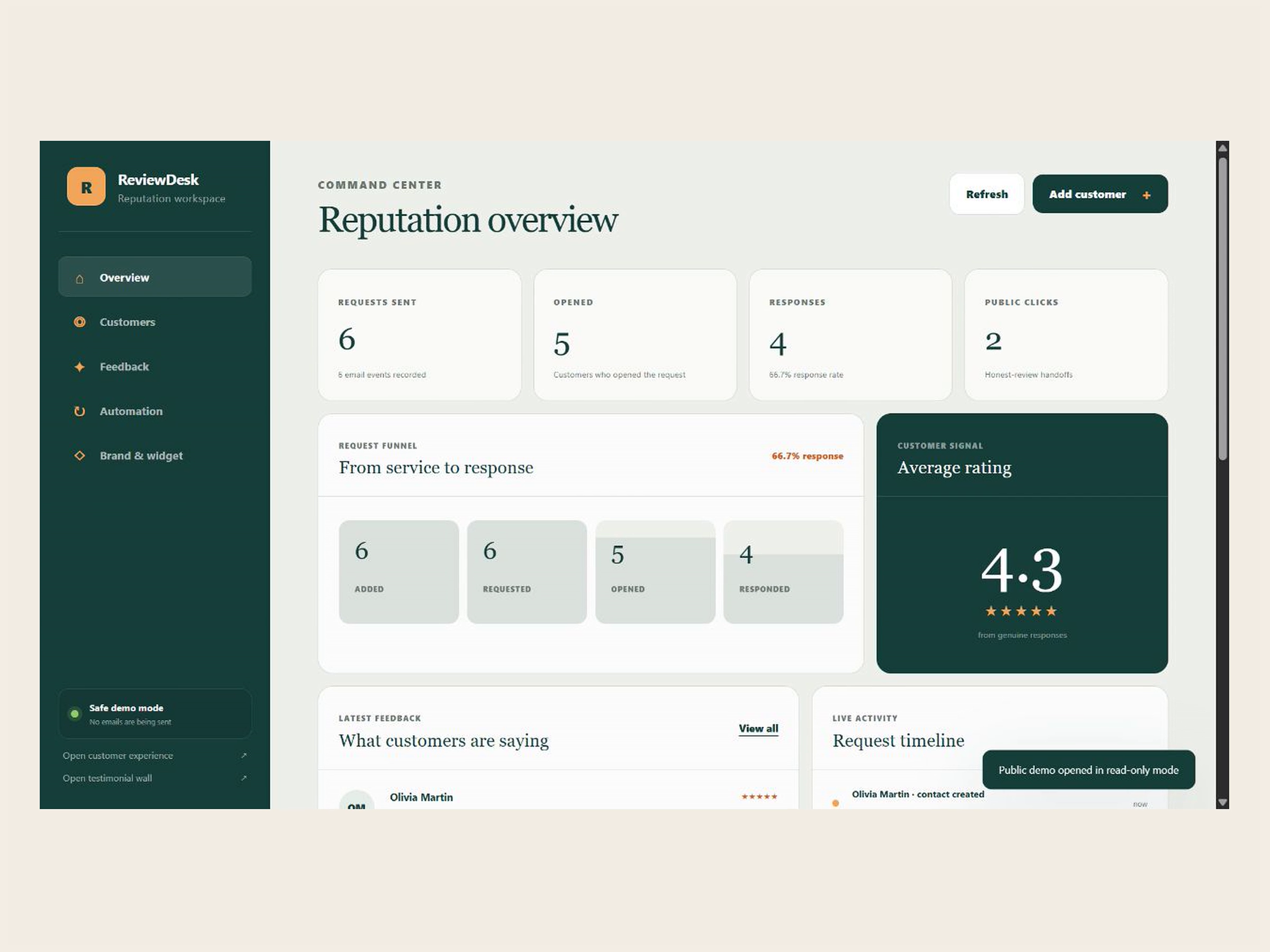Open the Feedback section

[155, 367]
